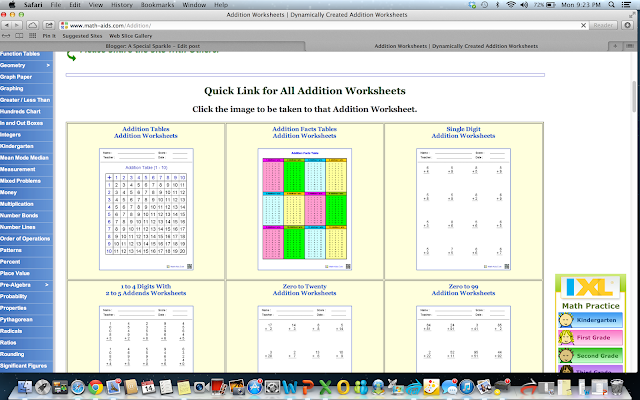Click the page vertical scrollbar

[x=635, y=96]
